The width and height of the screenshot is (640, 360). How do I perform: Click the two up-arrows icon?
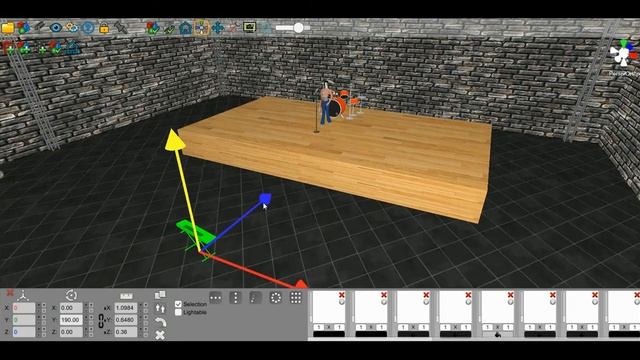160,309
